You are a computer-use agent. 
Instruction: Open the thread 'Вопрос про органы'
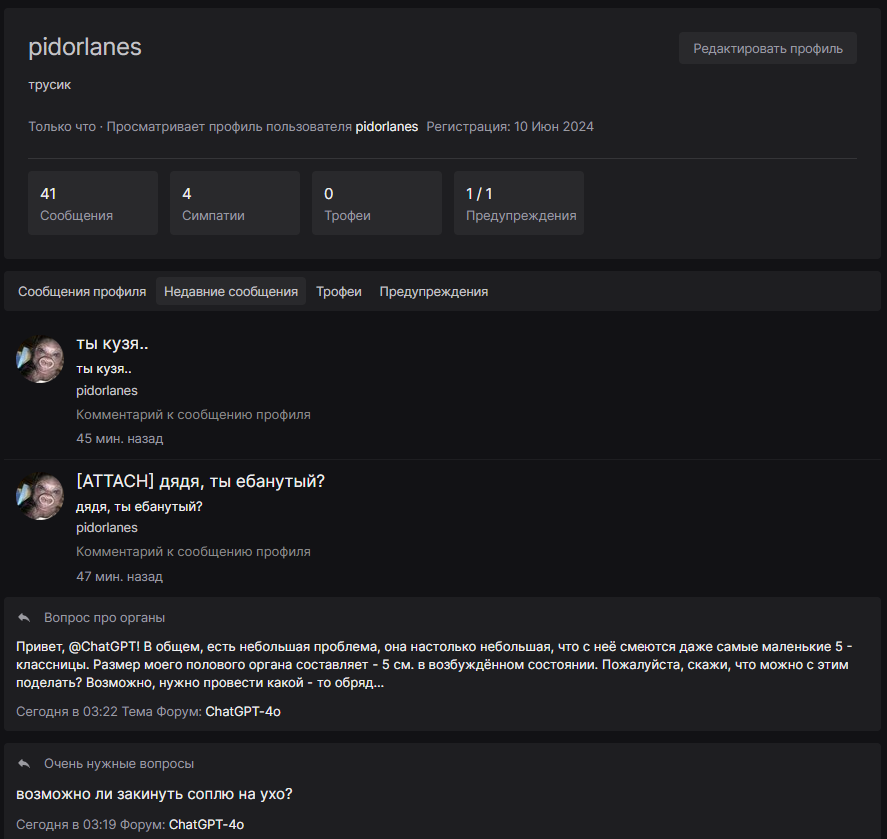click(x=105, y=618)
